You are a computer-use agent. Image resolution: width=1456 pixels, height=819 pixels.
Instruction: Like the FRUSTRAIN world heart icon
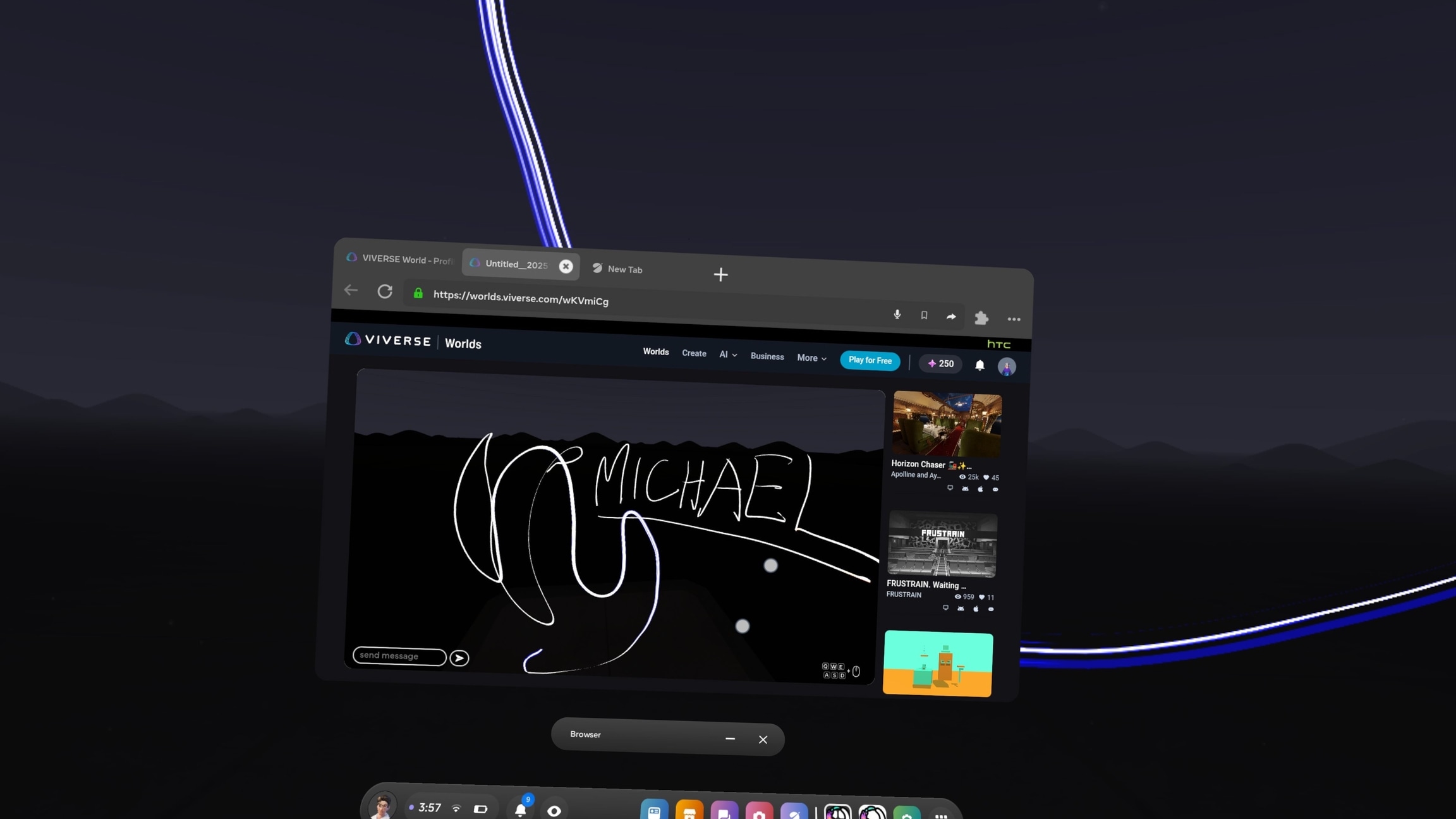pos(983,597)
